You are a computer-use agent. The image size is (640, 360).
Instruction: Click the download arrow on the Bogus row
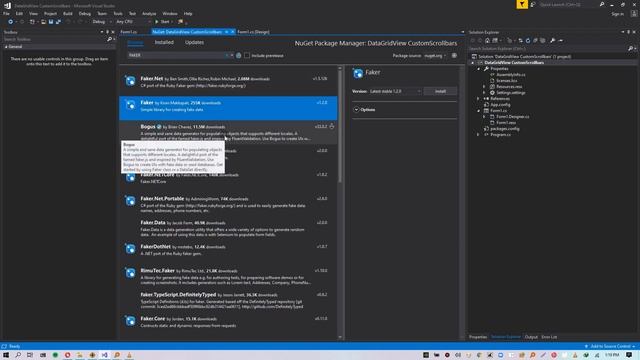point(332,127)
